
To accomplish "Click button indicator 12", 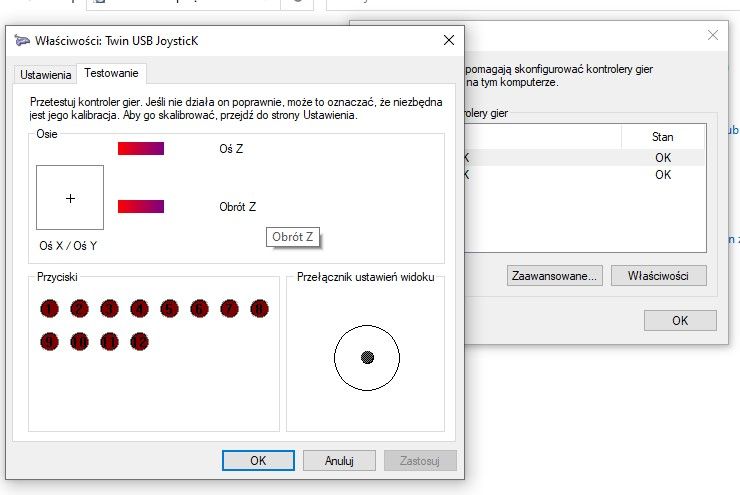I will (139, 341).
